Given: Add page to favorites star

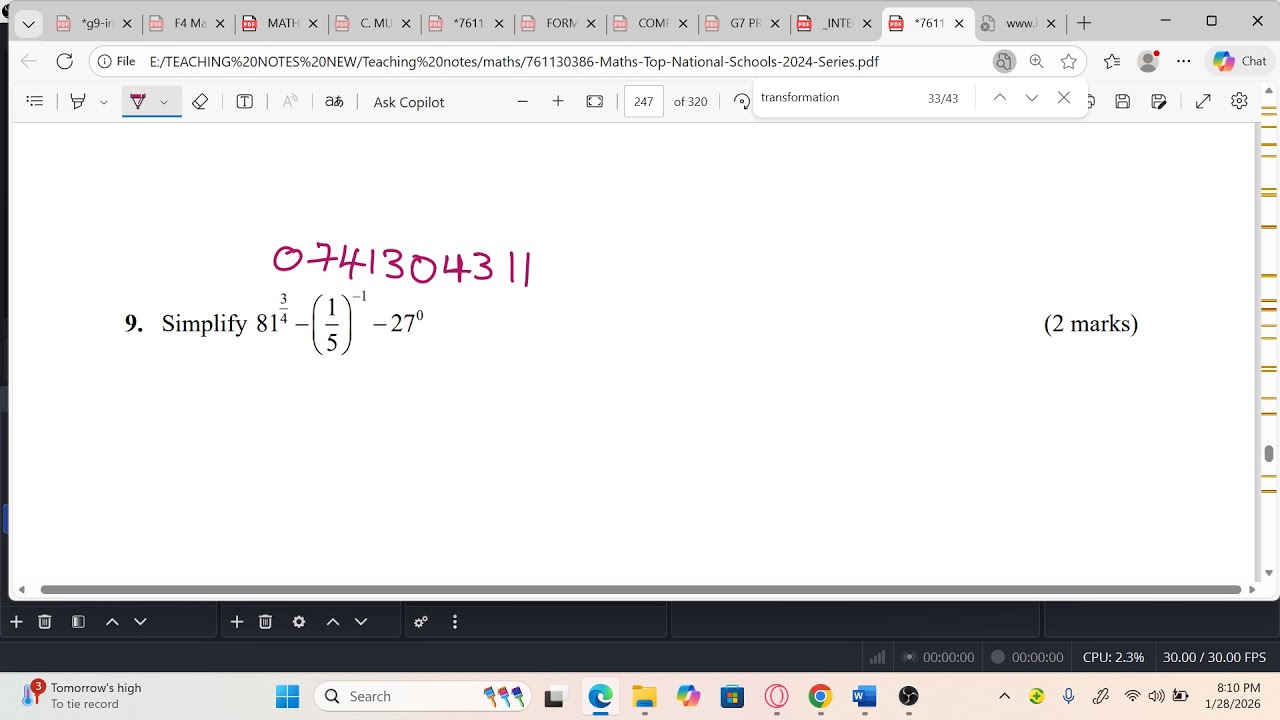Looking at the screenshot, I should (x=1068, y=61).
